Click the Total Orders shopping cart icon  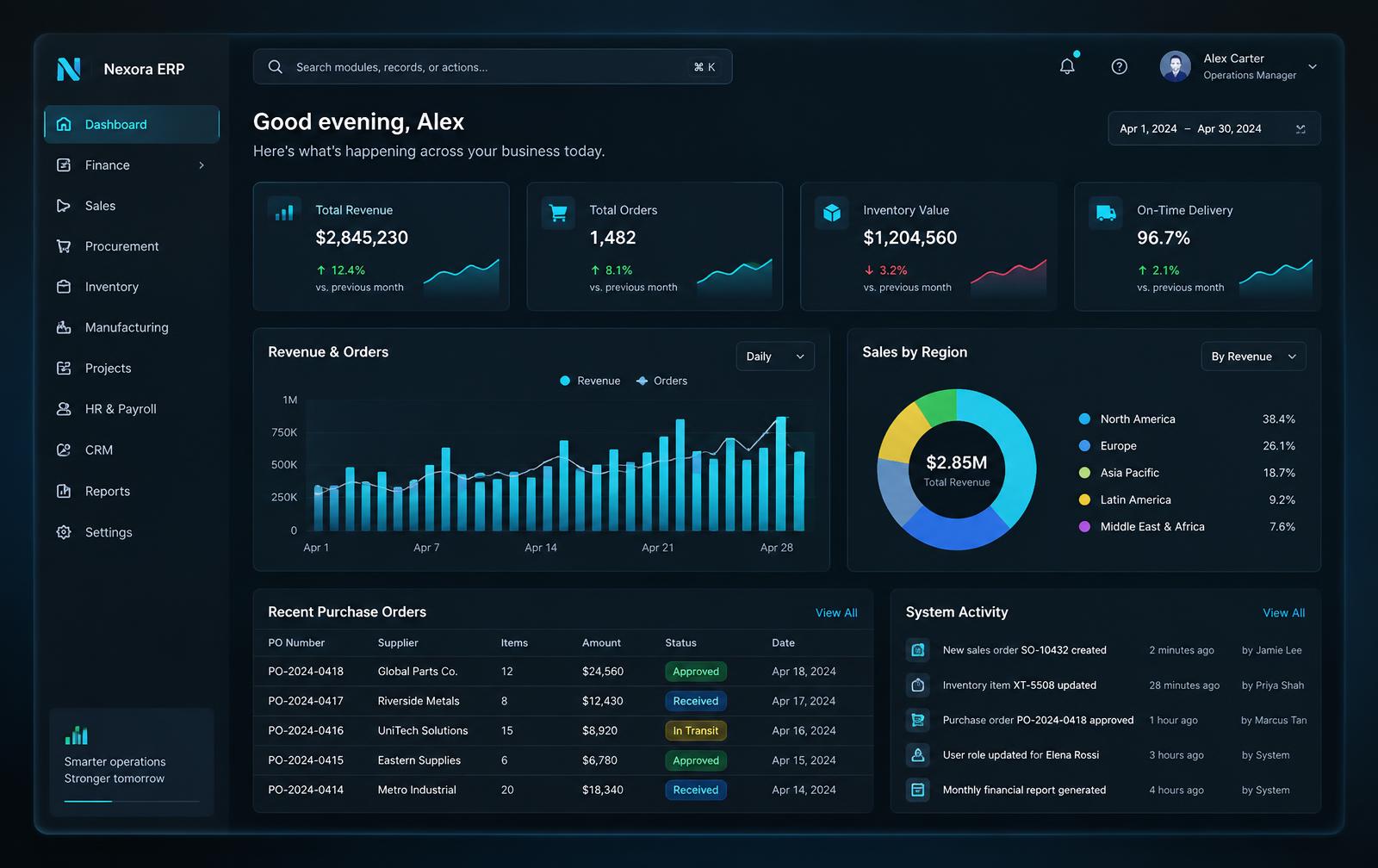click(558, 212)
